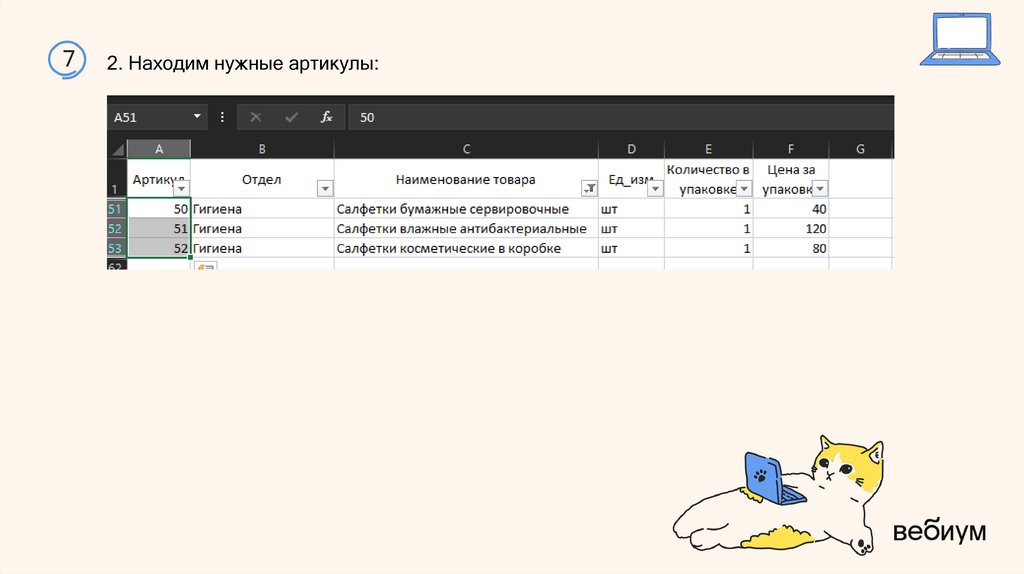Expand the Ед_изм filter dropdown

tap(654, 188)
